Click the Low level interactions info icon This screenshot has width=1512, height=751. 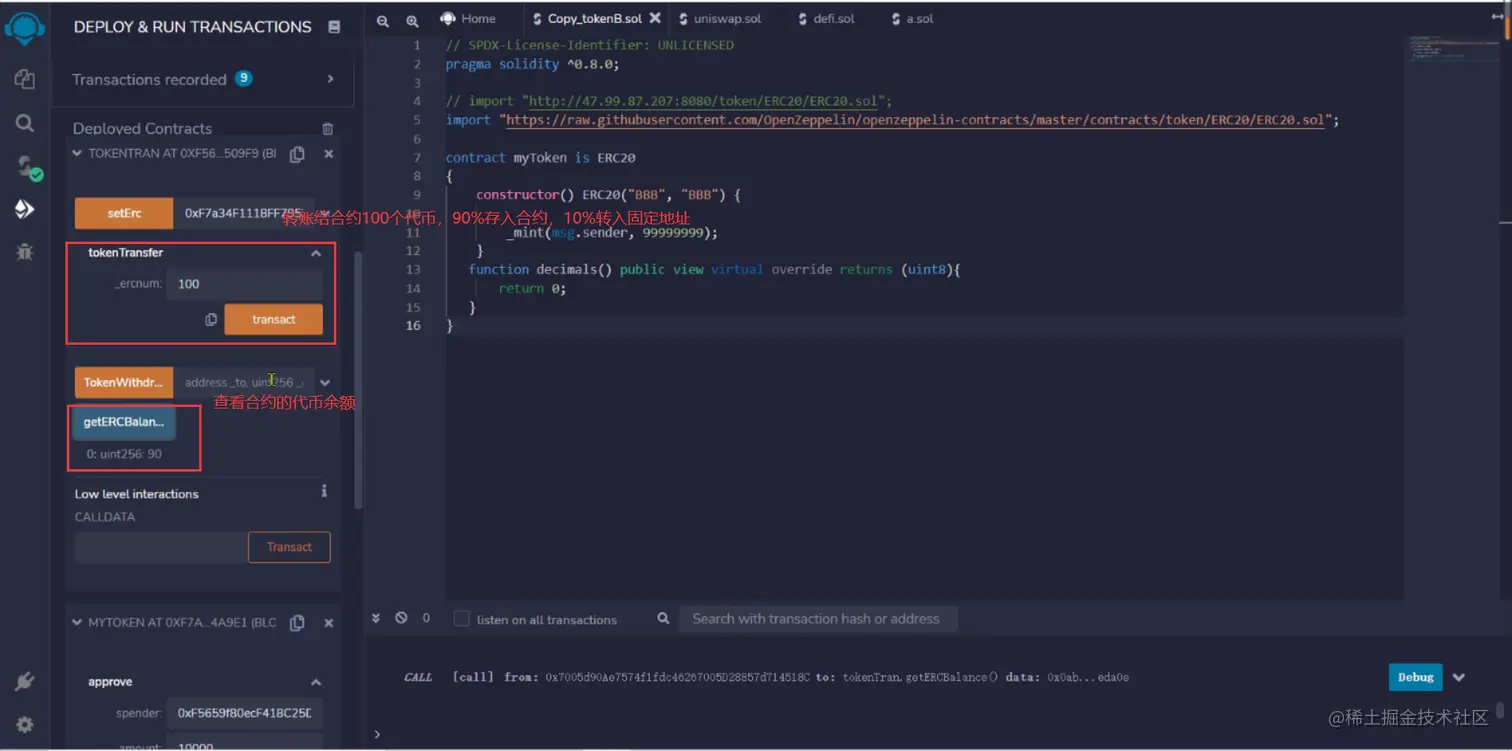(x=324, y=492)
